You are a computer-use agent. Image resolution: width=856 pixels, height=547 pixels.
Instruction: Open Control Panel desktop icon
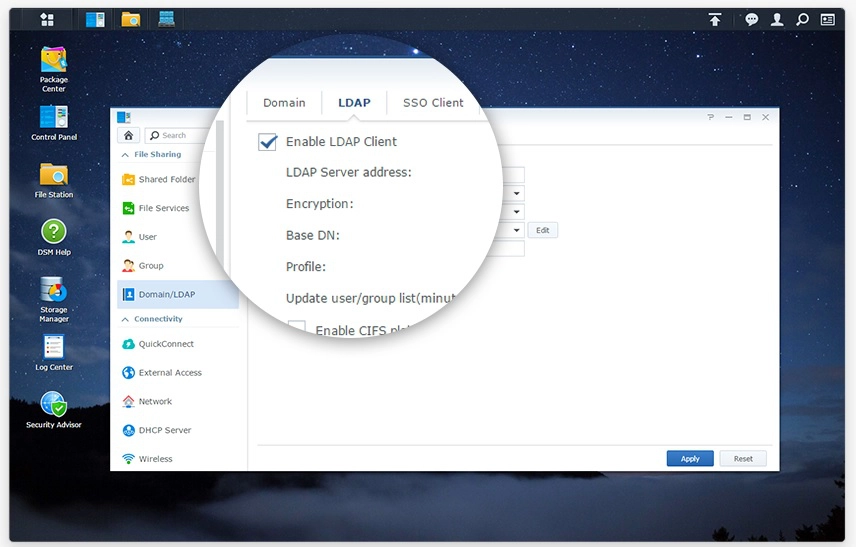pos(54,123)
